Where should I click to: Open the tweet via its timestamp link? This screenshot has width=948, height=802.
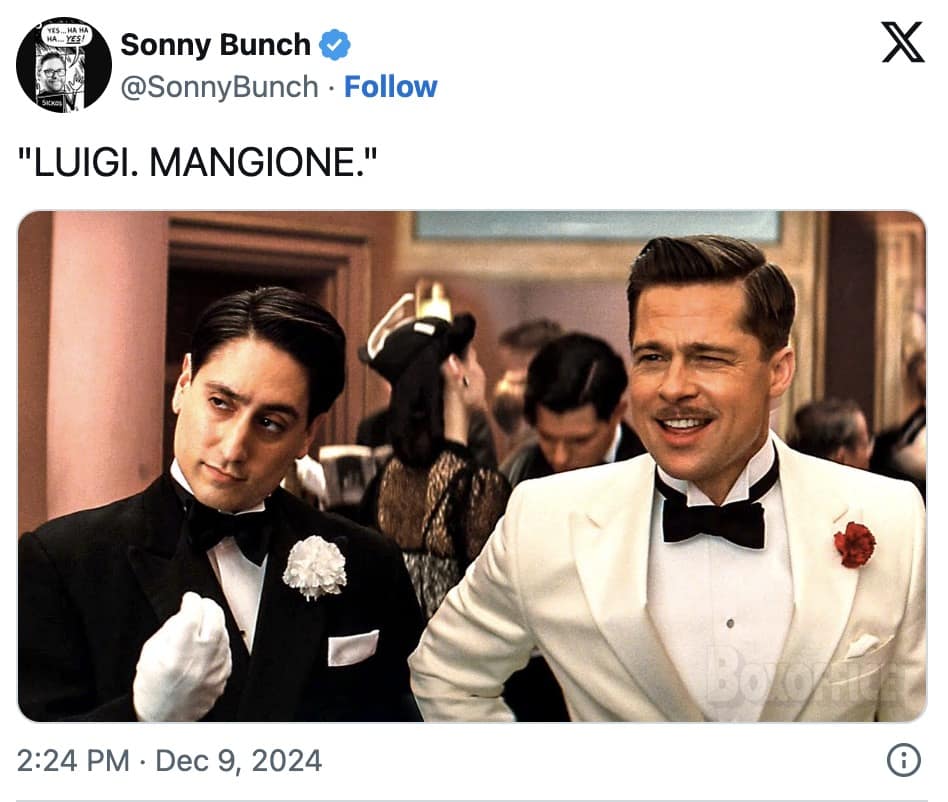[x=150, y=760]
